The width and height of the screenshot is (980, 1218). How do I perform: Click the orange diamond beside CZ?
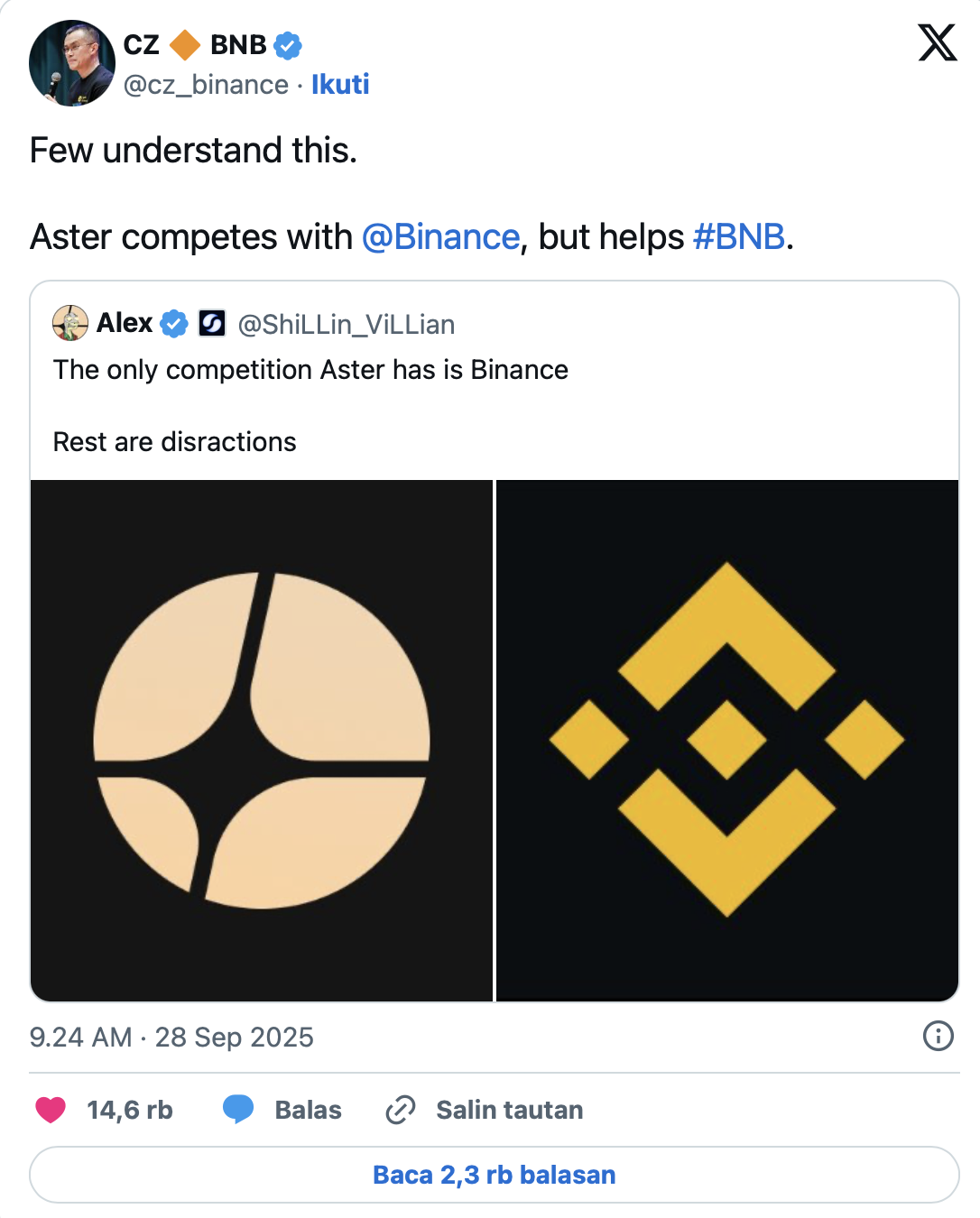point(185,44)
